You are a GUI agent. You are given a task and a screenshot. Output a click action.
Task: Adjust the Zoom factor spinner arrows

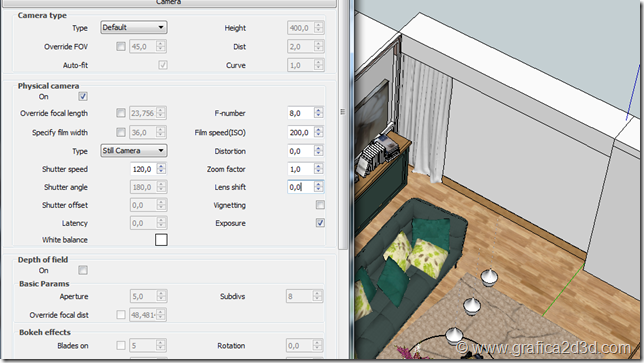pyautogui.click(x=319, y=169)
